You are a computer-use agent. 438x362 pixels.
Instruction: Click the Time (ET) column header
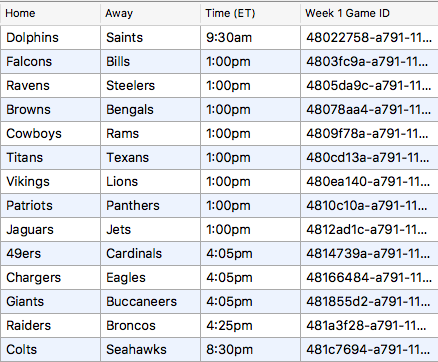250,13
